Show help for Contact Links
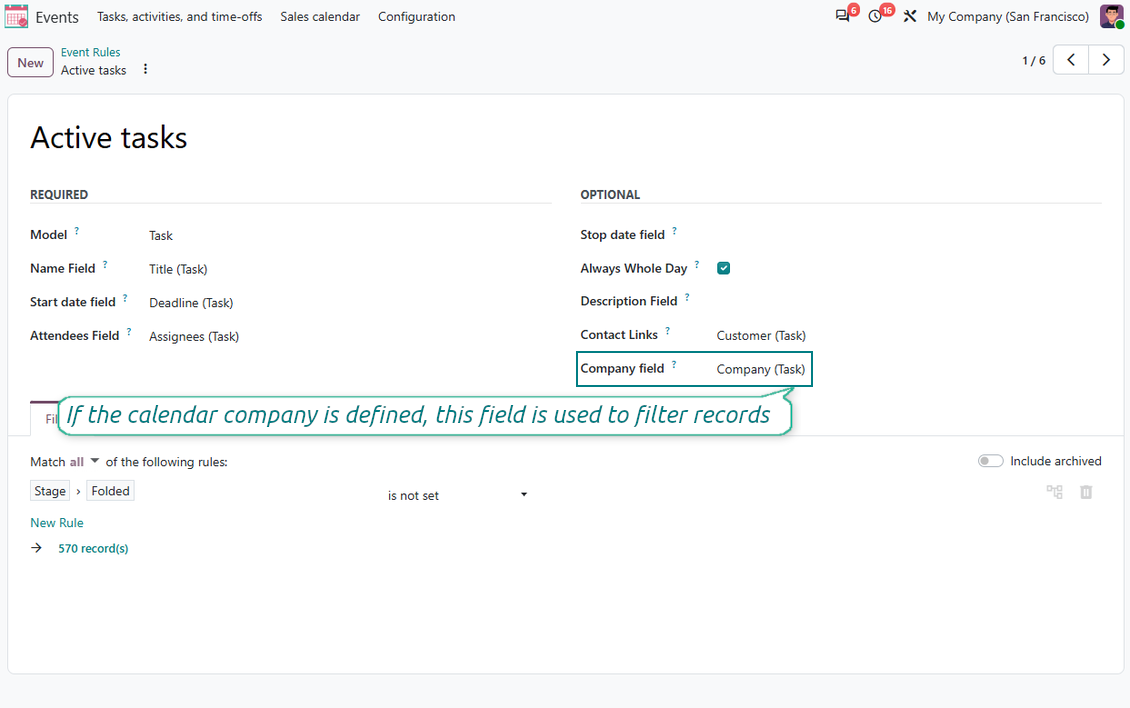The height and width of the screenshot is (708, 1130). [667, 331]
